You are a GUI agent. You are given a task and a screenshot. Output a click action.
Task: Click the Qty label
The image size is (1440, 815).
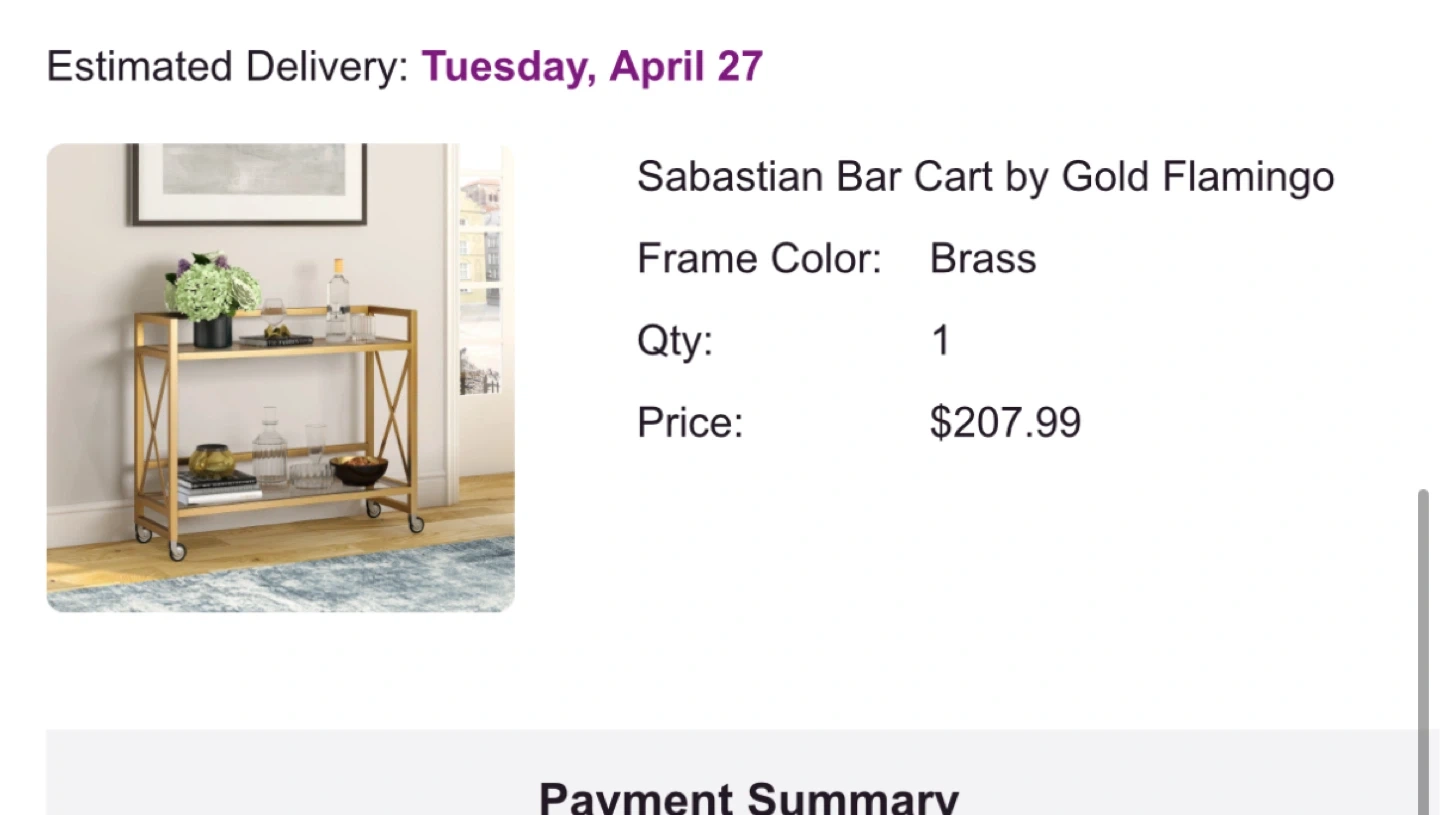tap(675, 341)
